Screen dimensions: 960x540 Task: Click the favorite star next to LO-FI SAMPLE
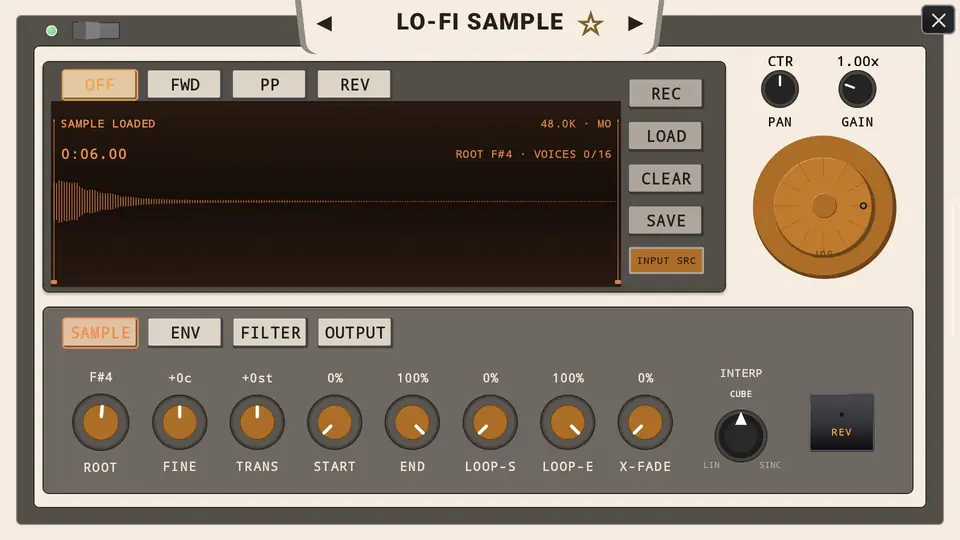coord(590,24)
